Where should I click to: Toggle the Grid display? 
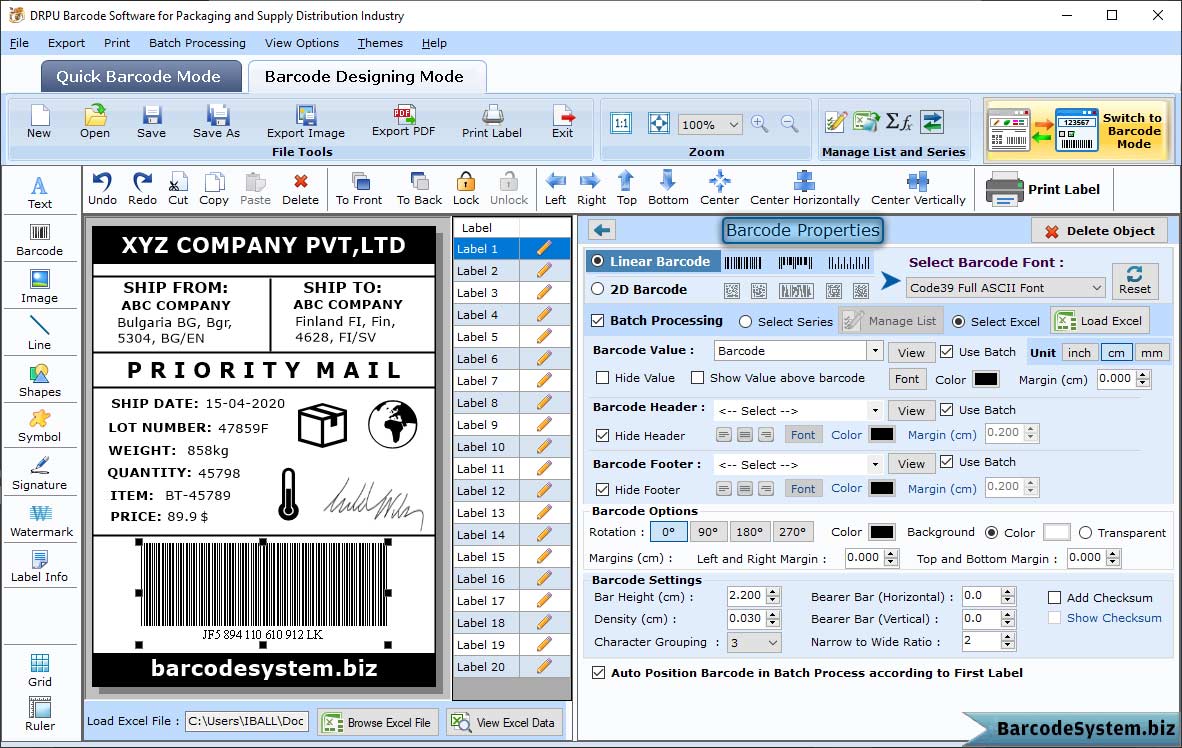point(39,670)
